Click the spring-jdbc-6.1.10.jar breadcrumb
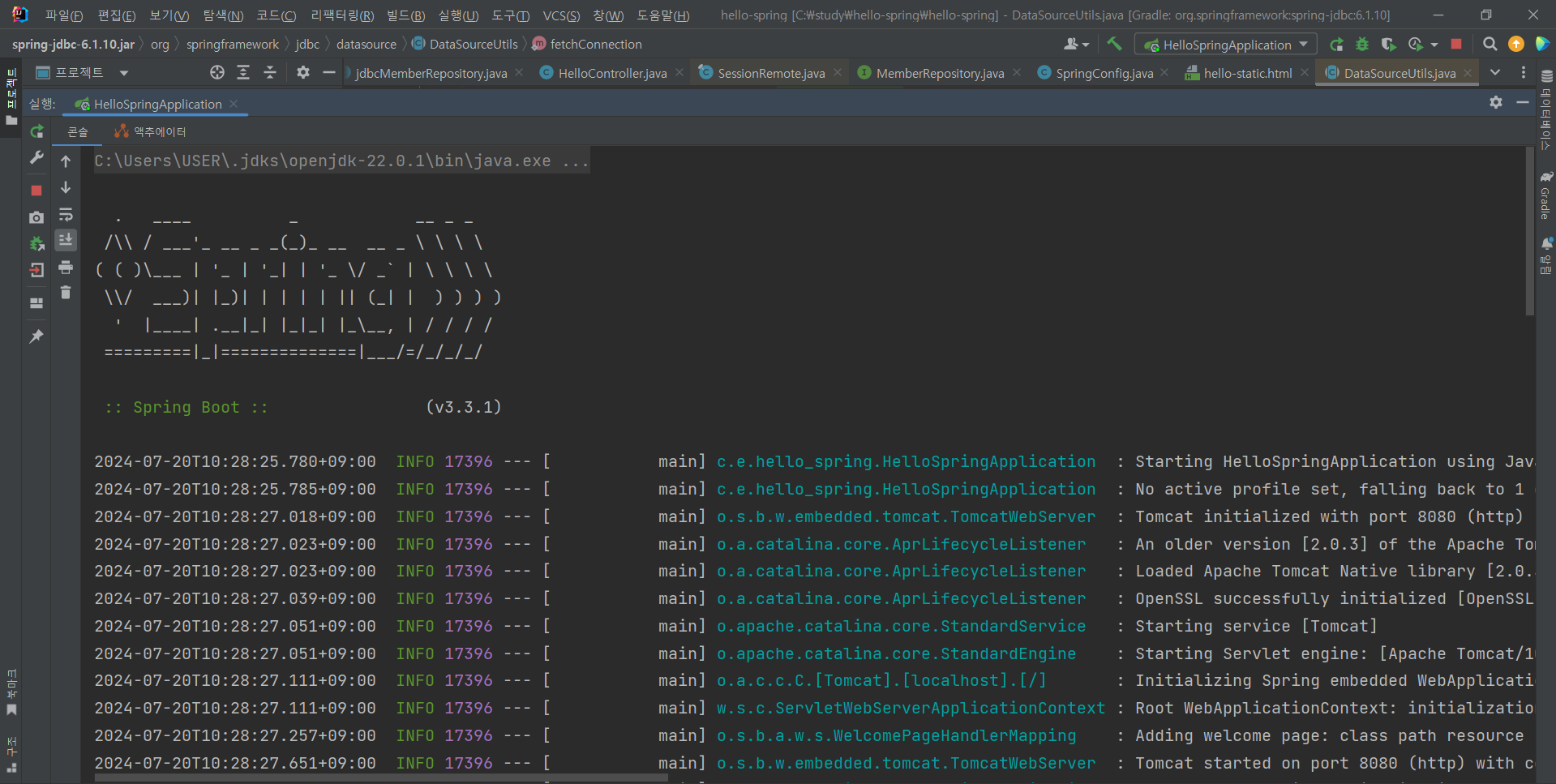 tap(74, 45)
